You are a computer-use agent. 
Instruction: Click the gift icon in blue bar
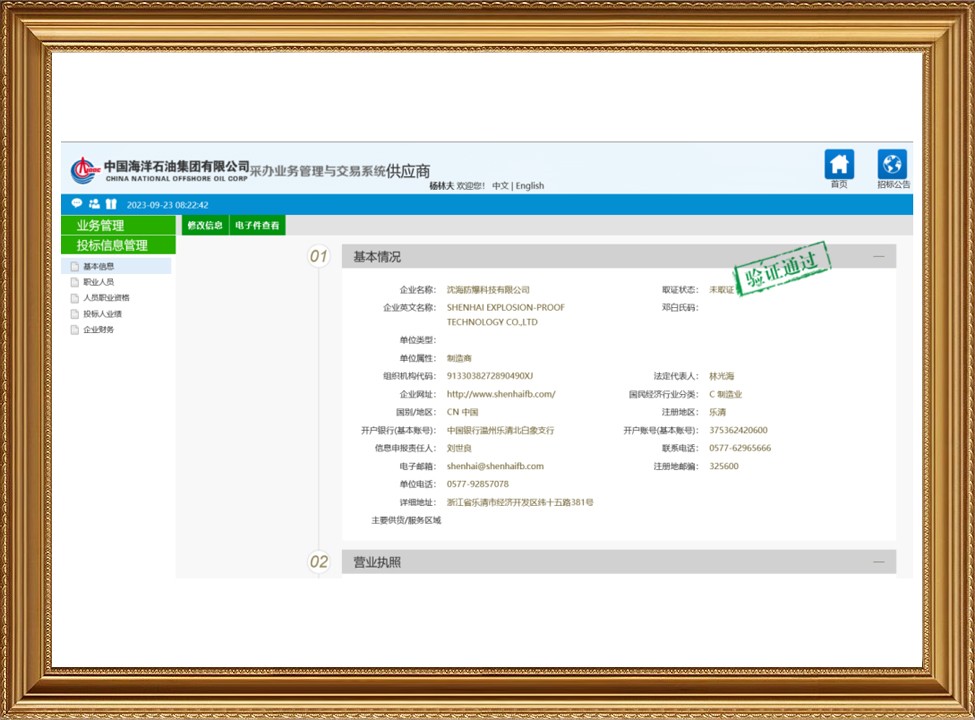tap(111, 204)
